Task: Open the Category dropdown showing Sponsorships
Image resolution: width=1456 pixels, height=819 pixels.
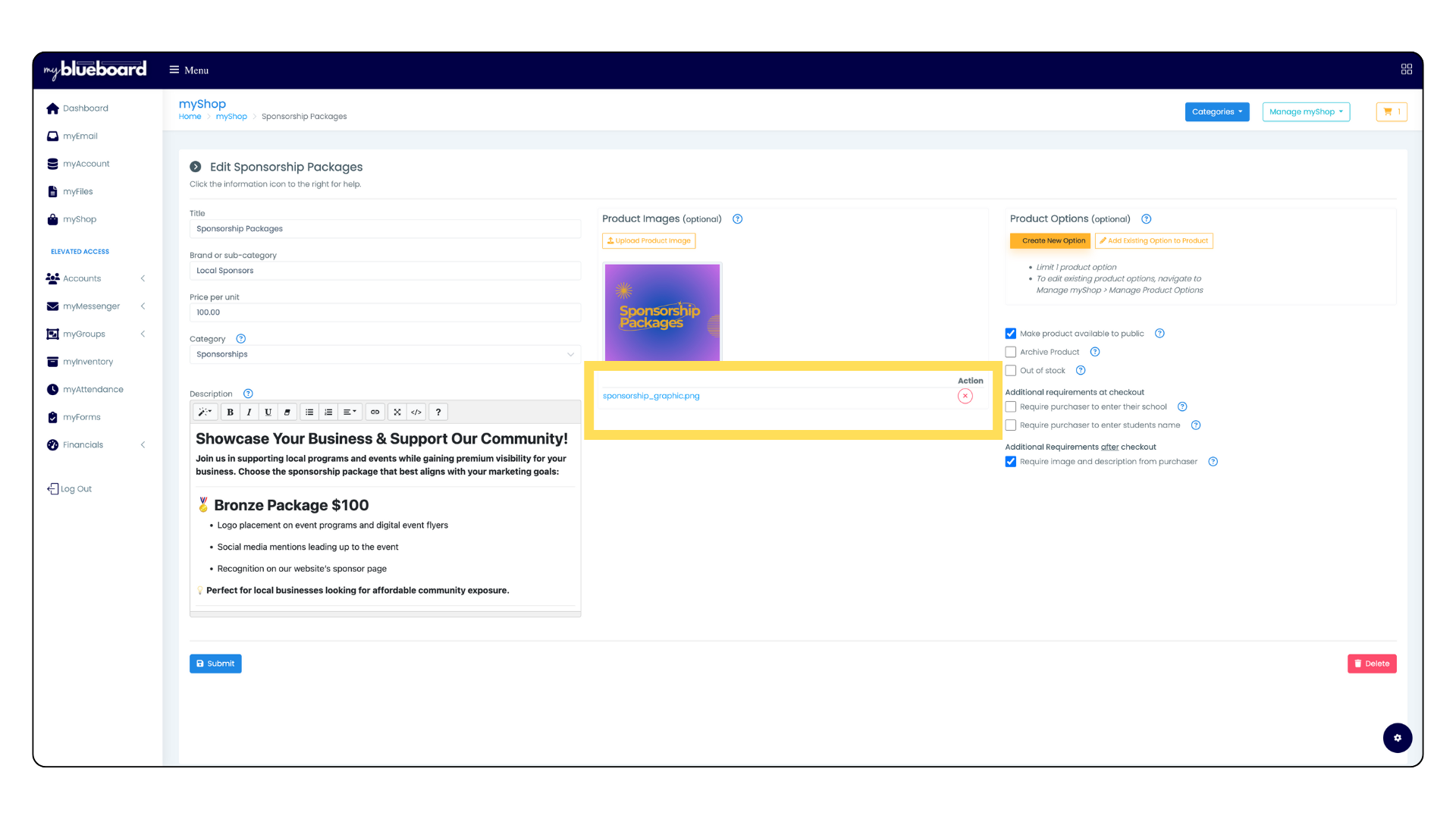Action: tap(384, 354)
